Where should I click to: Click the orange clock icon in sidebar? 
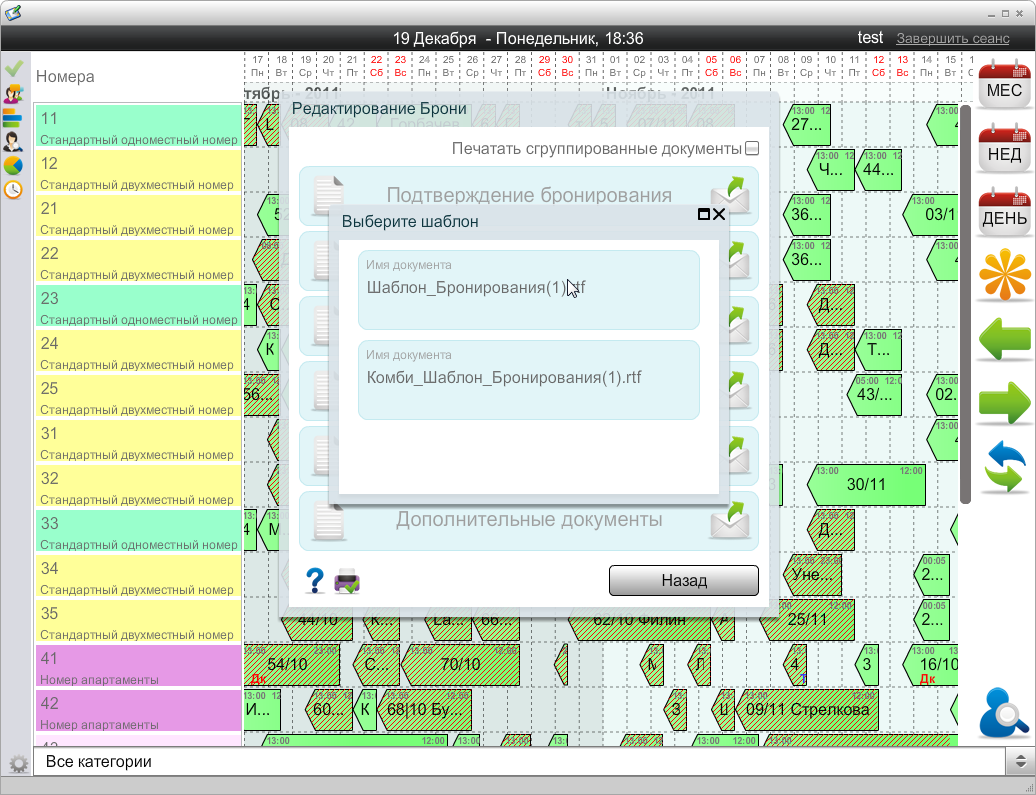point(14,189)
